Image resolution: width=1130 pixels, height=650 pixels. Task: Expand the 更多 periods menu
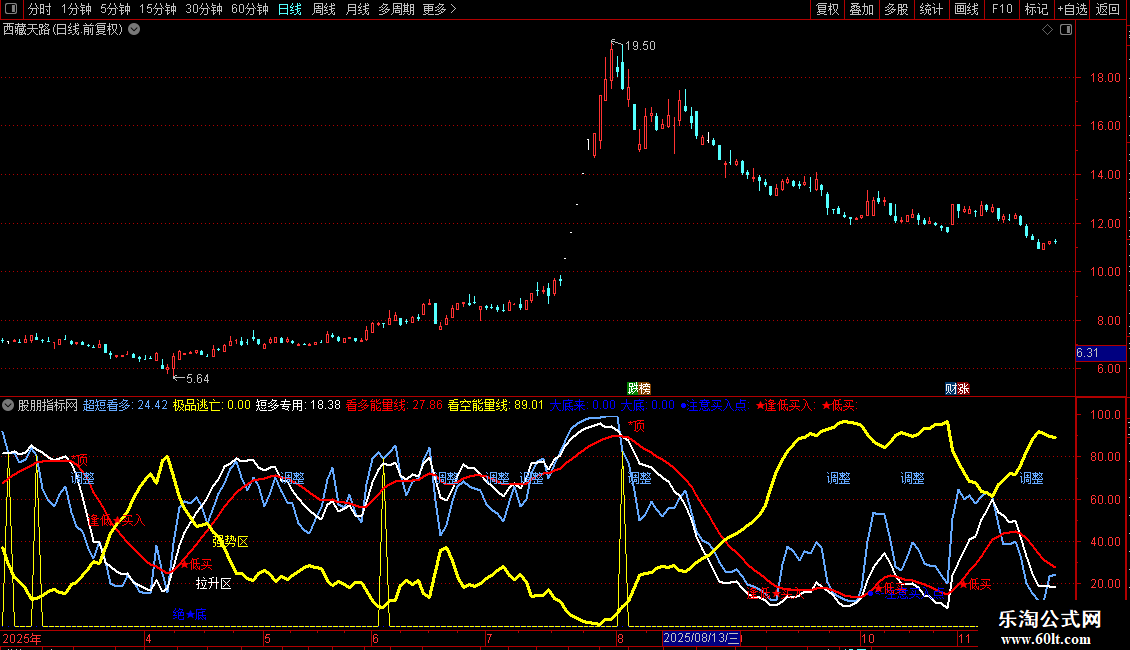pos(439,9)
